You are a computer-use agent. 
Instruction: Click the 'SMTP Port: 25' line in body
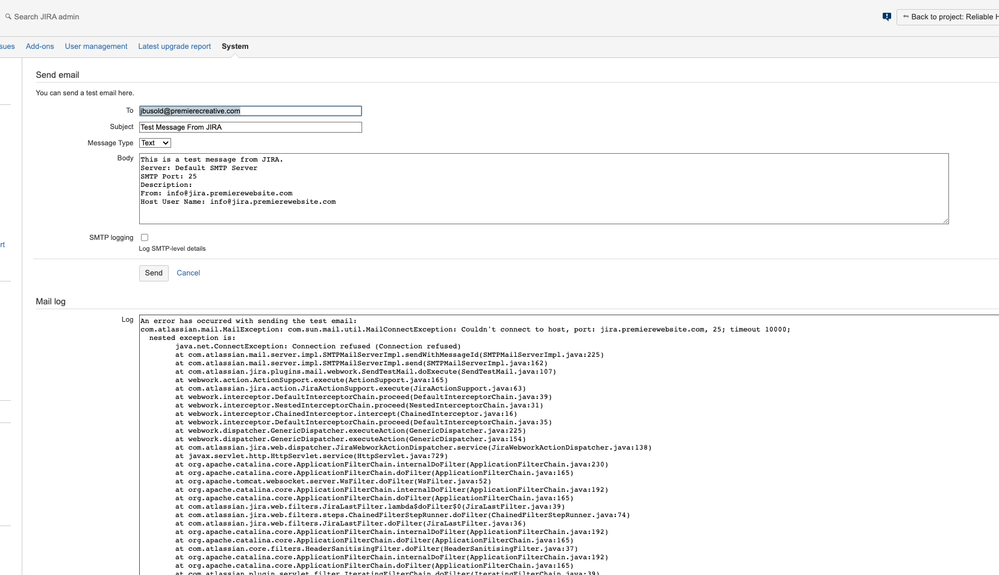click(x=168, y=176)
